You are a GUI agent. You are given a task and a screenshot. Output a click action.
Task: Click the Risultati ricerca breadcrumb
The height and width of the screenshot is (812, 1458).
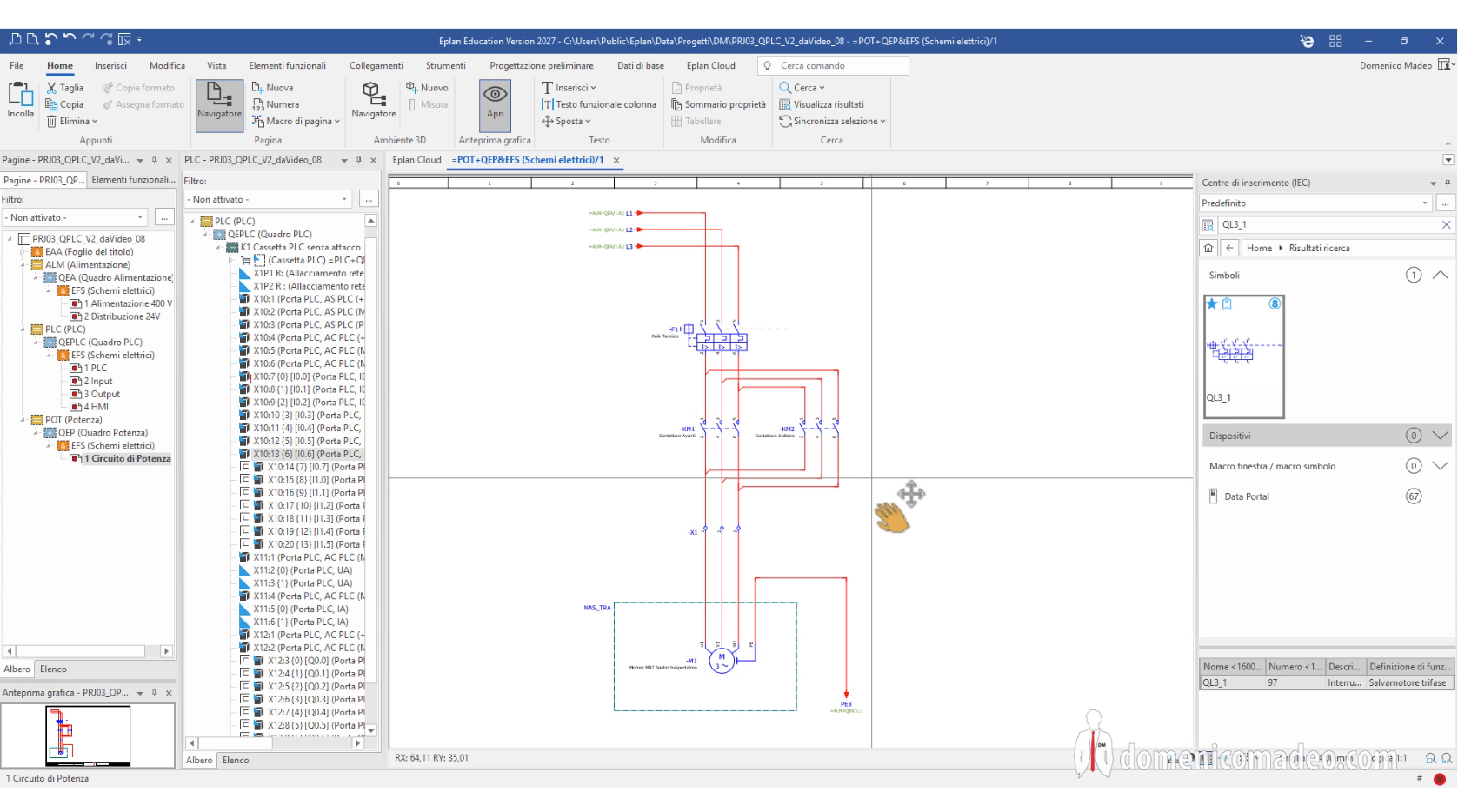point(1319,248)
